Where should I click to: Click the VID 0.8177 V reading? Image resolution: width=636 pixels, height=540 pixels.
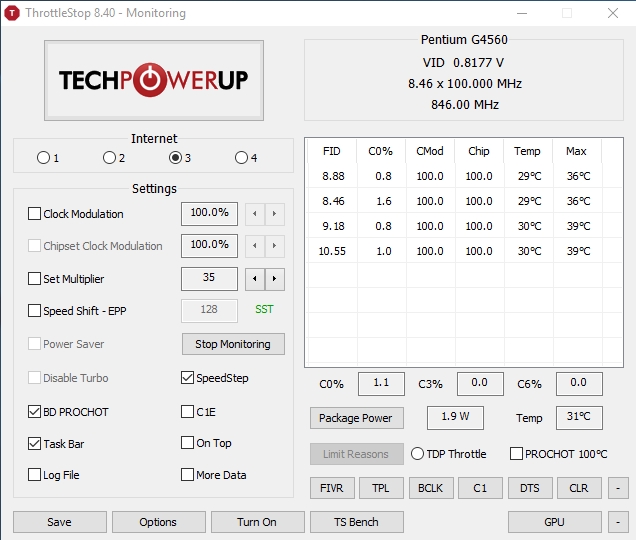464,63
